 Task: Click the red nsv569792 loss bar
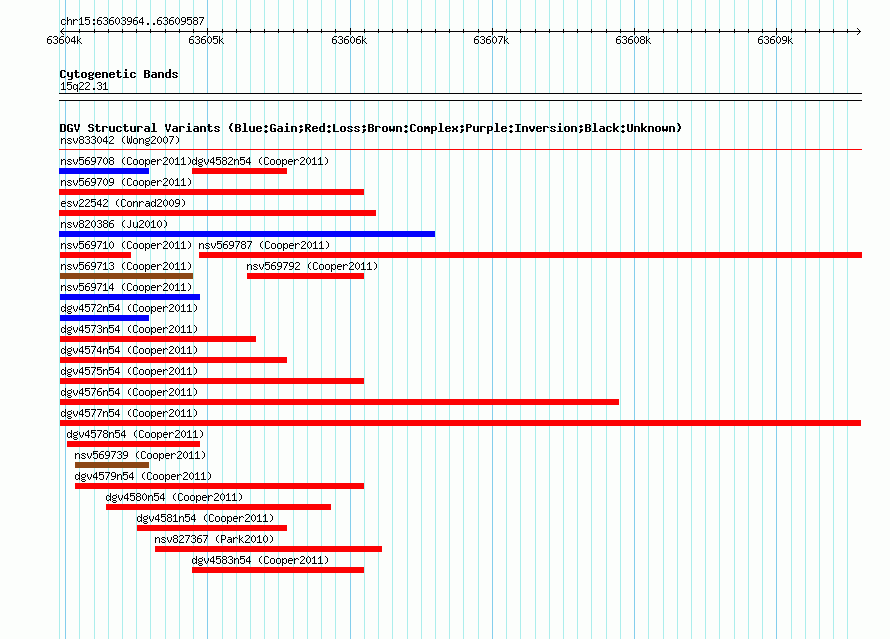[305, 276]
